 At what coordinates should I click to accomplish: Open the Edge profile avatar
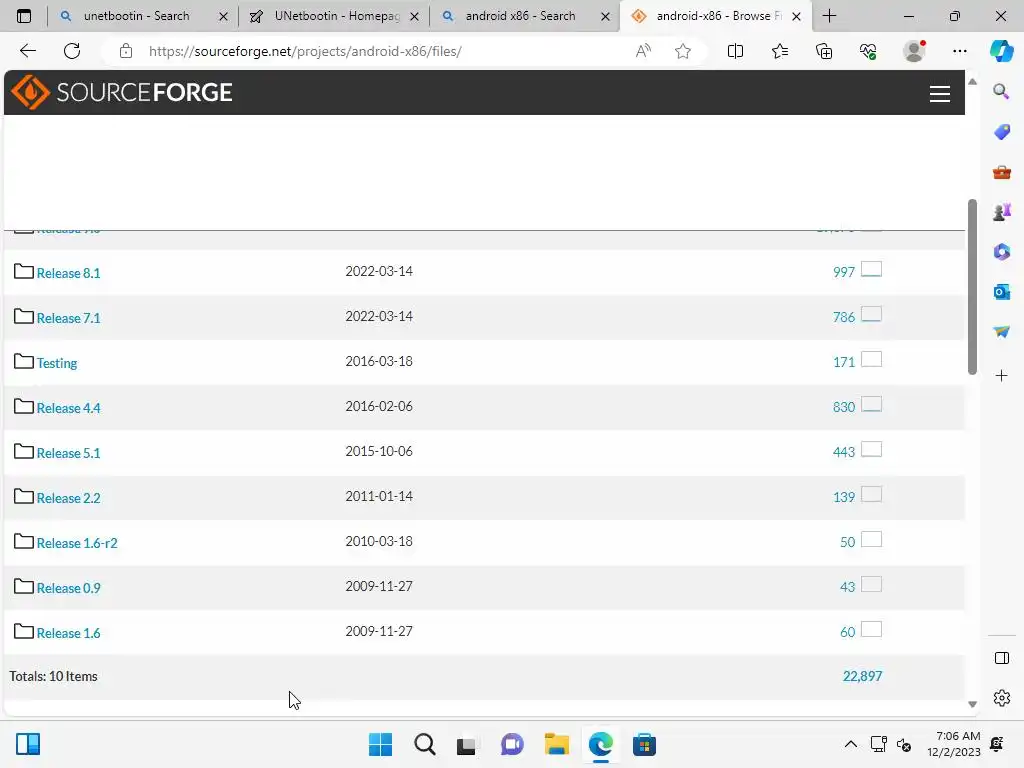(914, 51)
